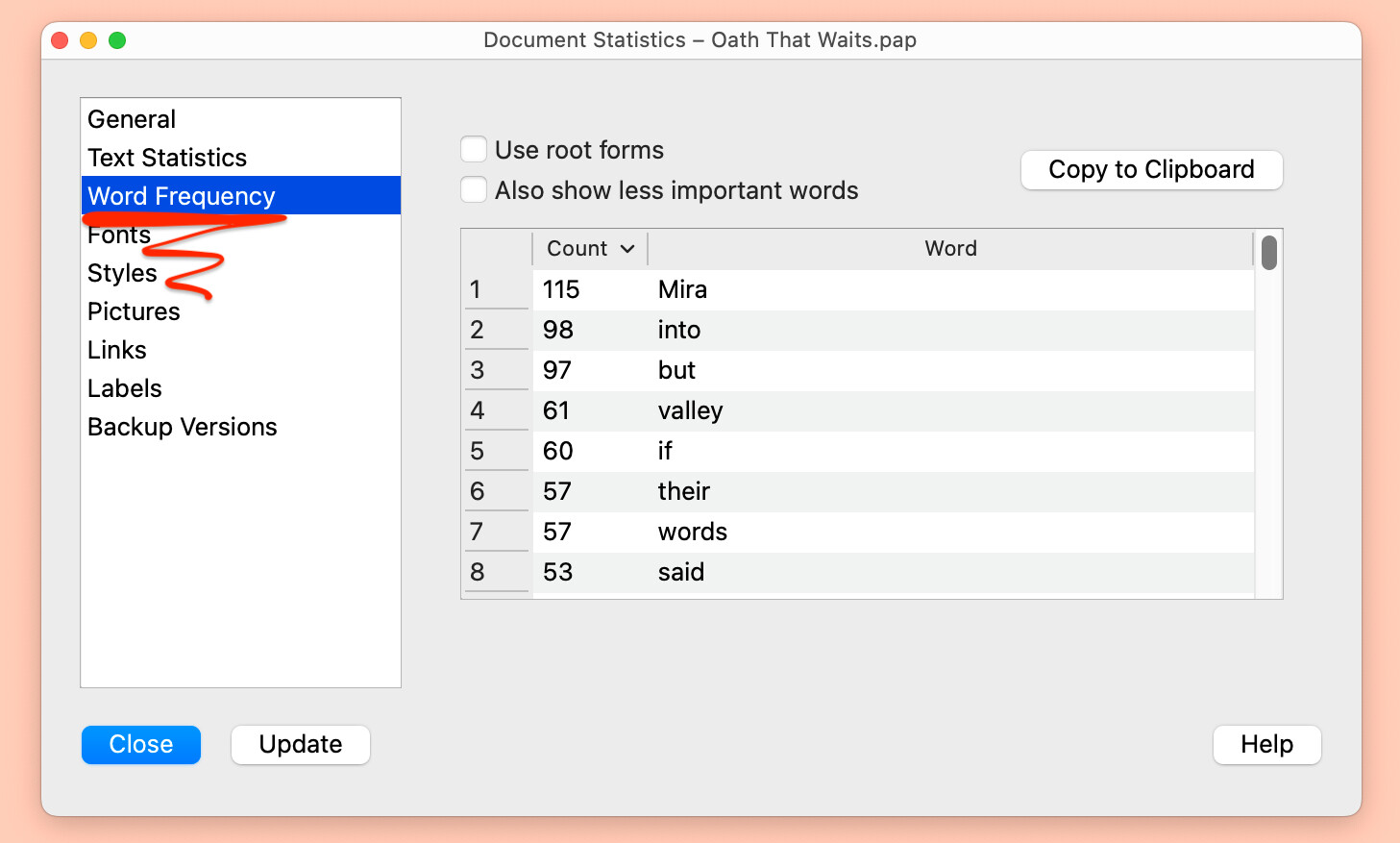Go to the Styles section
The height and width of the screenshot is (843, 1400).
(x=122, y=274)
